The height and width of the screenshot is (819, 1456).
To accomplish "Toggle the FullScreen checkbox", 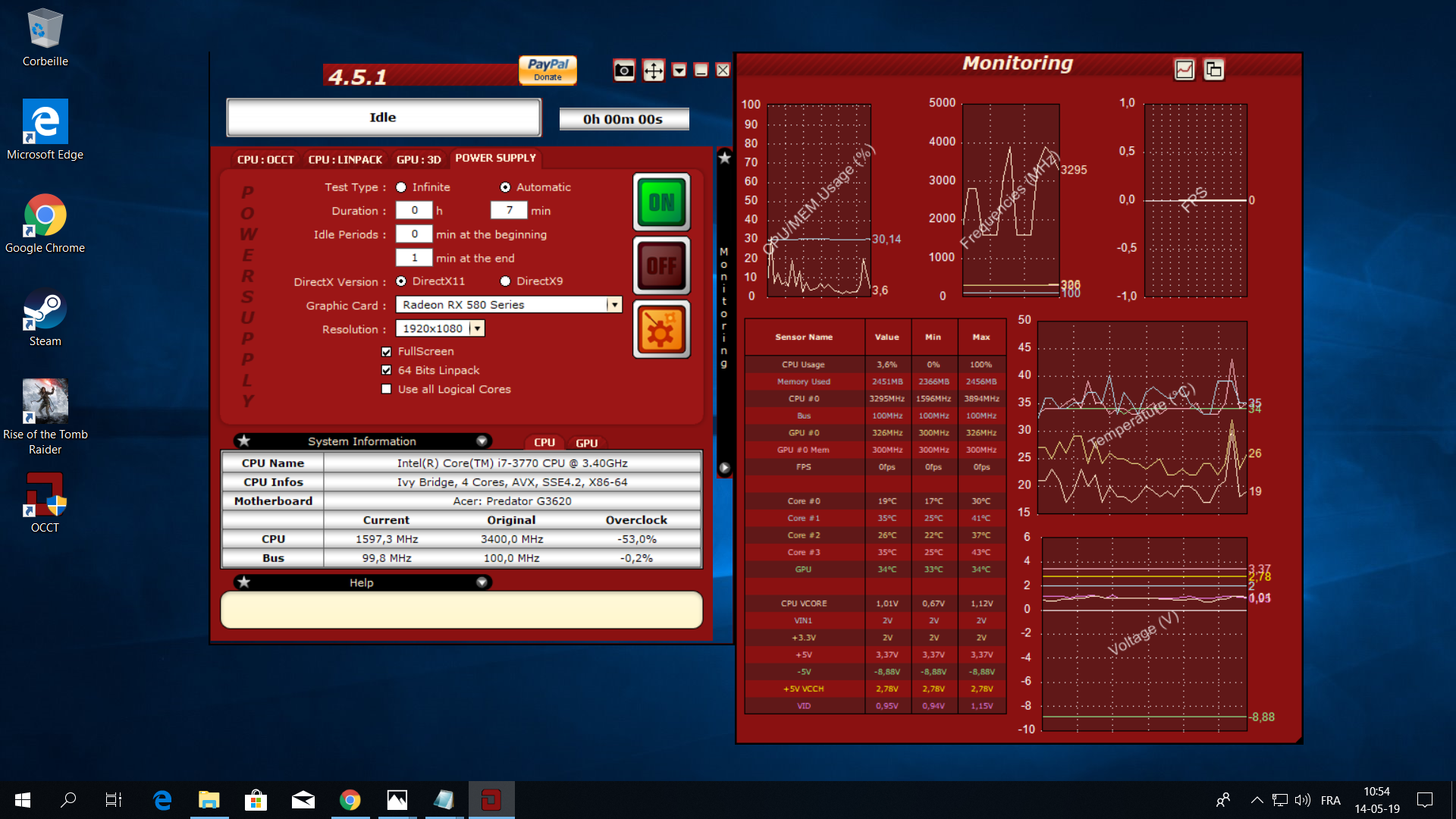I will 387,352.
